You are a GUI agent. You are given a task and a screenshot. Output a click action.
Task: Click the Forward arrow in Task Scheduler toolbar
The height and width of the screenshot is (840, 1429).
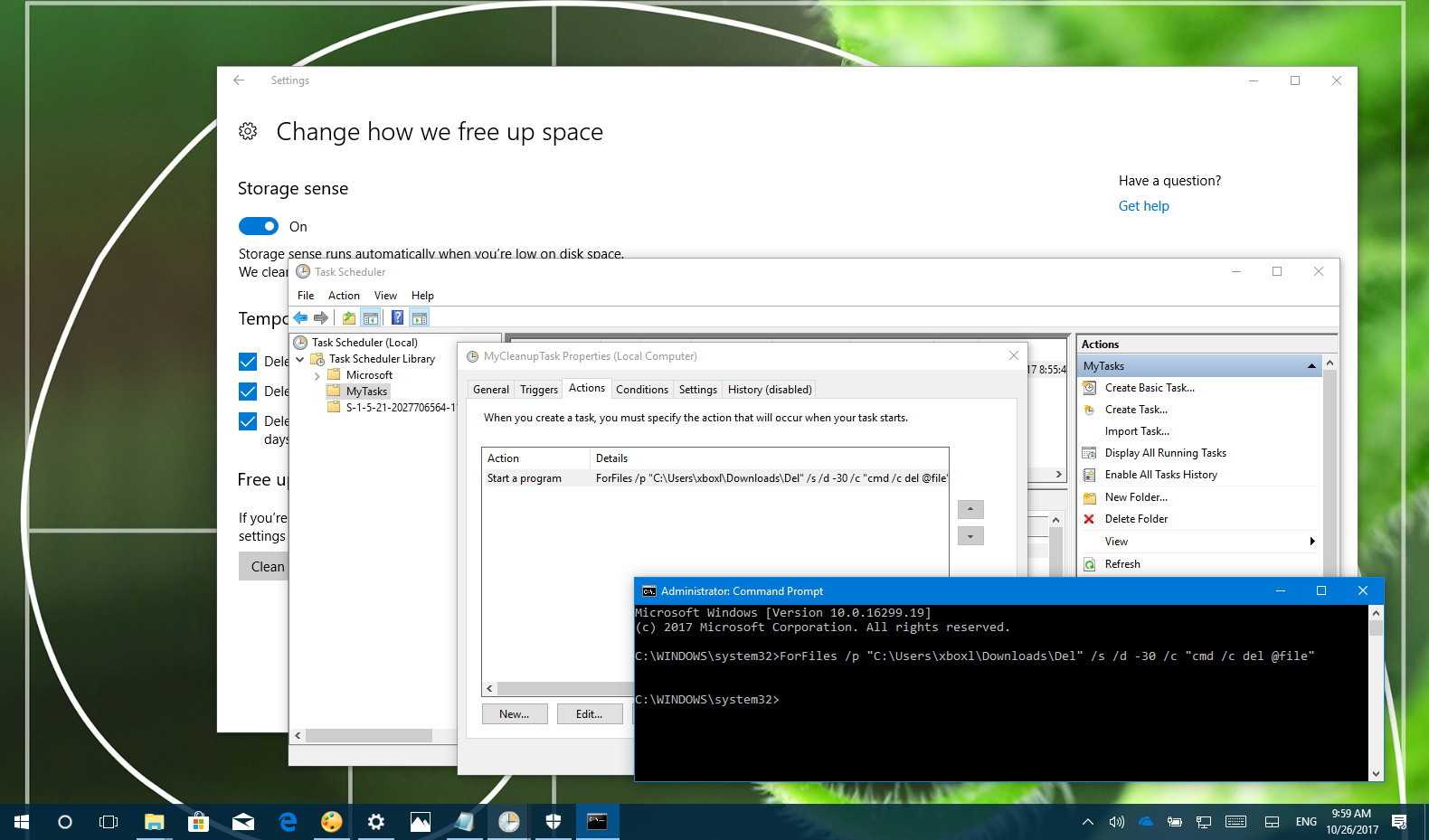pyautogui.click(x=320, y=317)
